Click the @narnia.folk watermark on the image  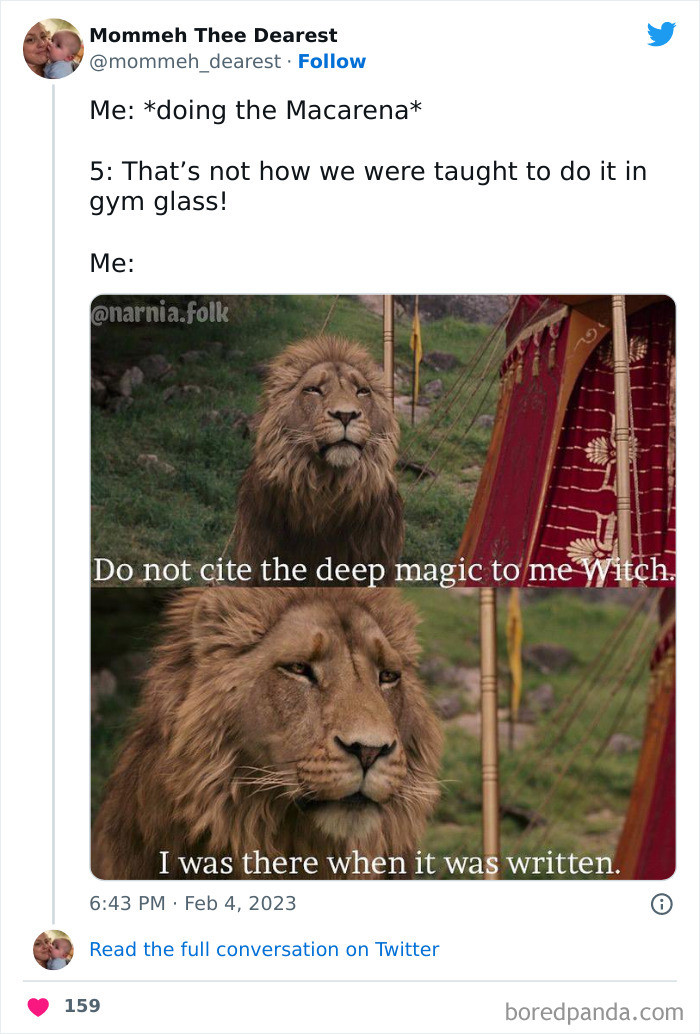coord(161,313)
